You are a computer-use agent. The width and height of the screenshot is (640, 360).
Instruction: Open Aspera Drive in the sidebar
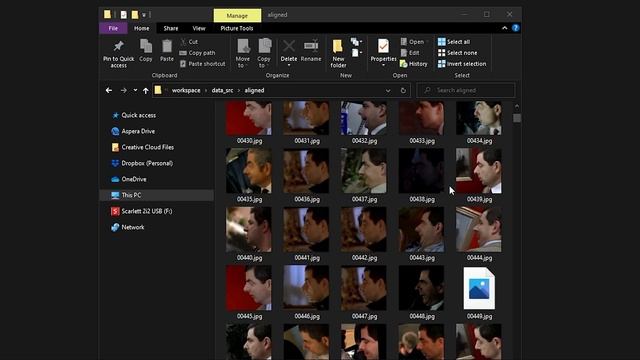[133, 131]
